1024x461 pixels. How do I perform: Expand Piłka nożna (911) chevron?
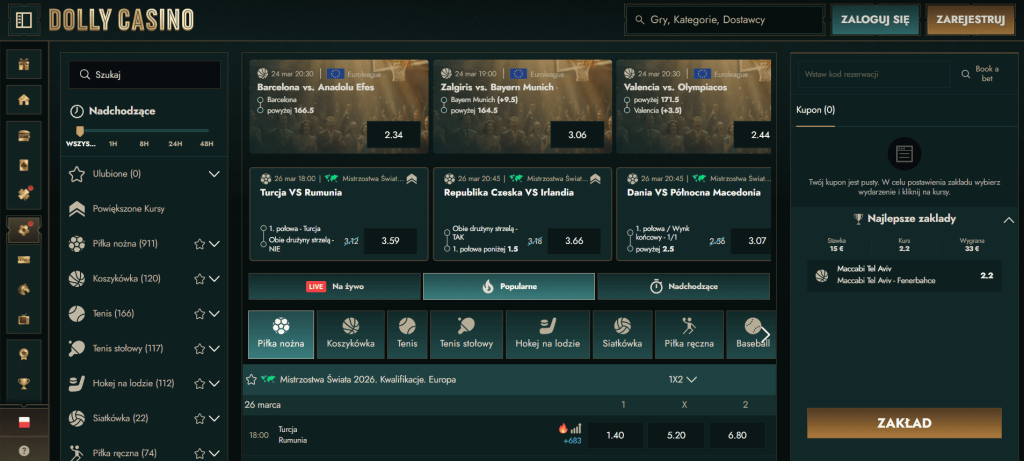(214, 244)
